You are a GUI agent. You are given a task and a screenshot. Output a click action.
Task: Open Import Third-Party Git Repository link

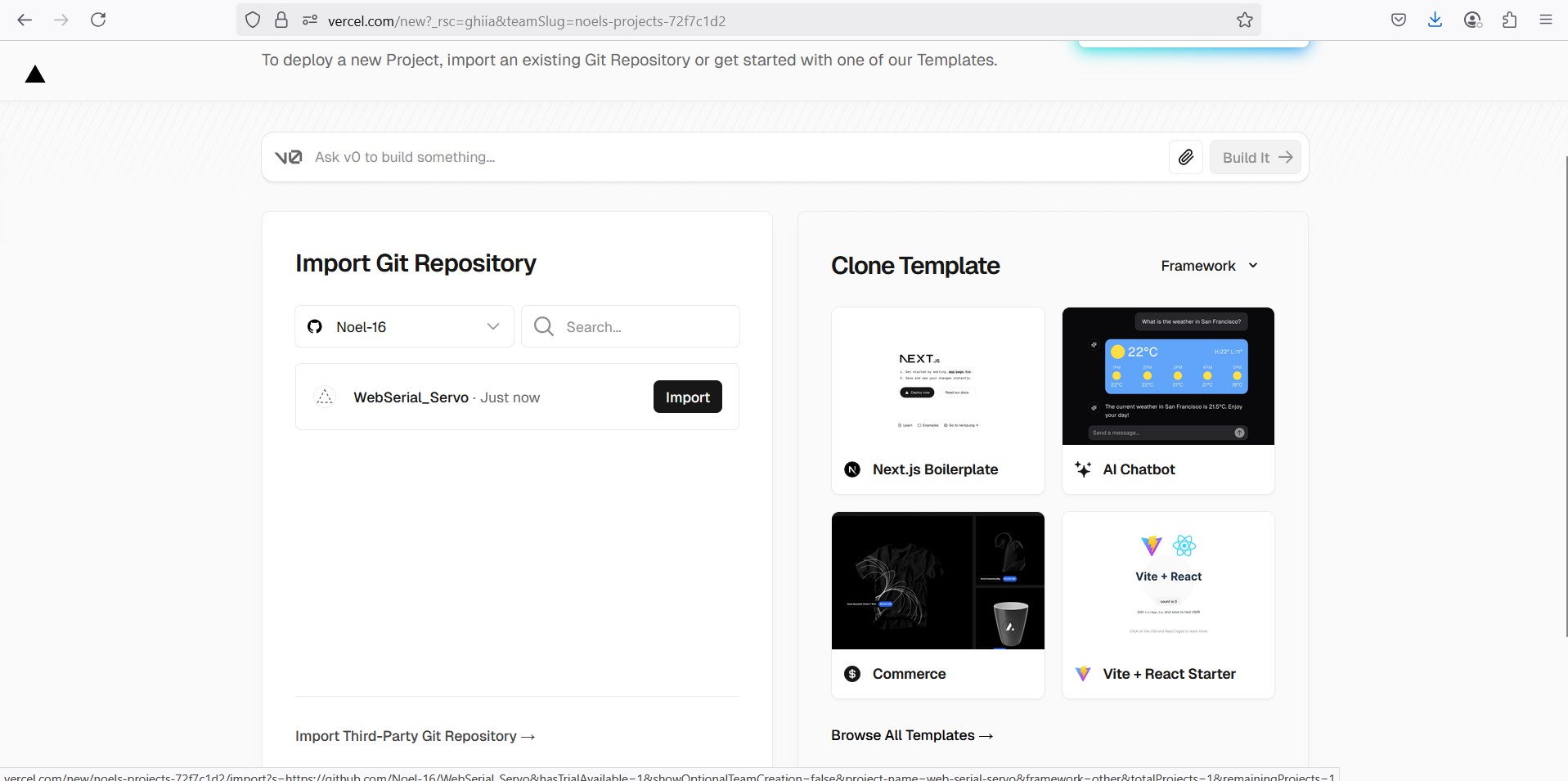coord(416,736)
